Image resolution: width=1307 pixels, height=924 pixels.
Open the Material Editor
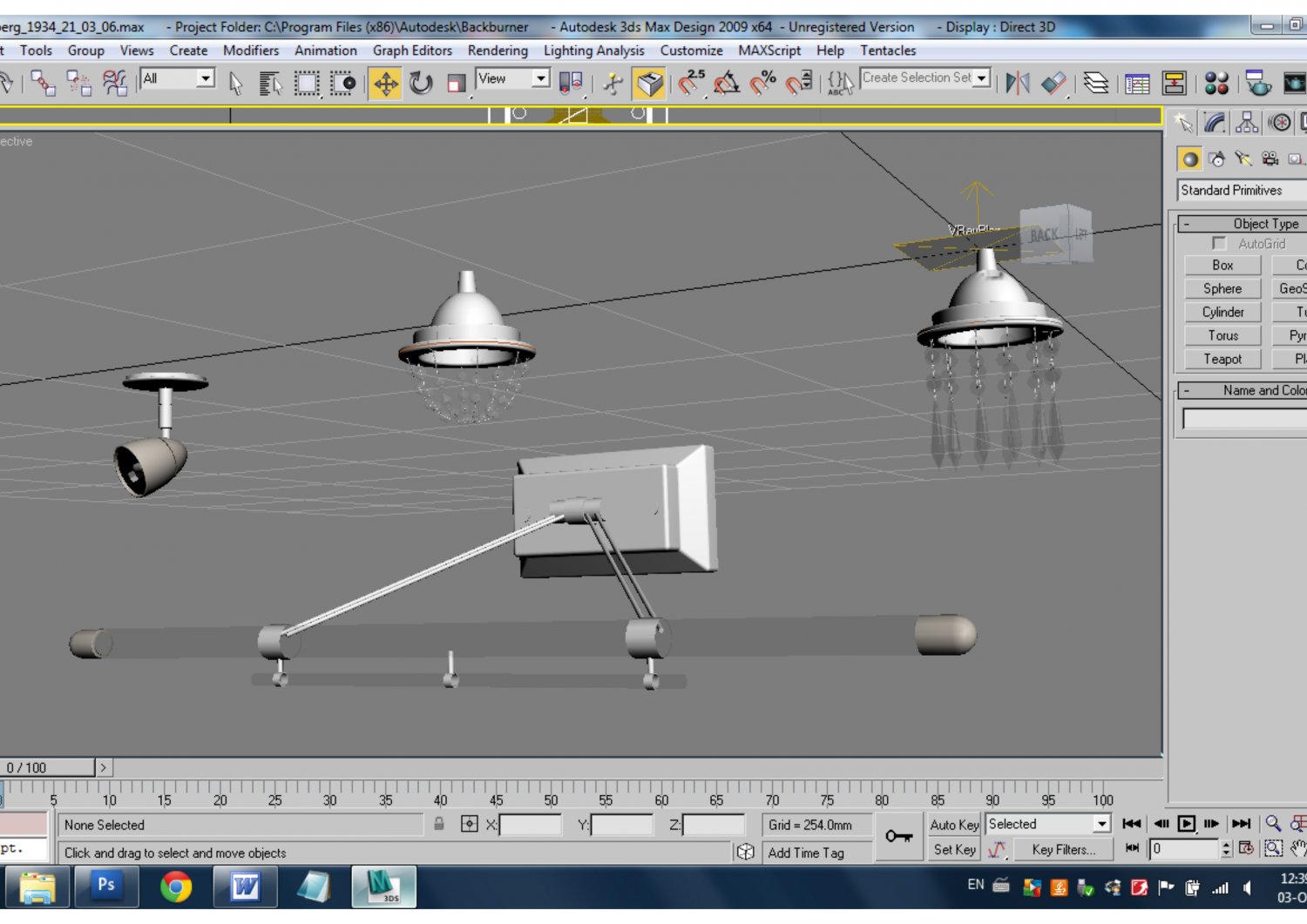[x=1218, y=84]
